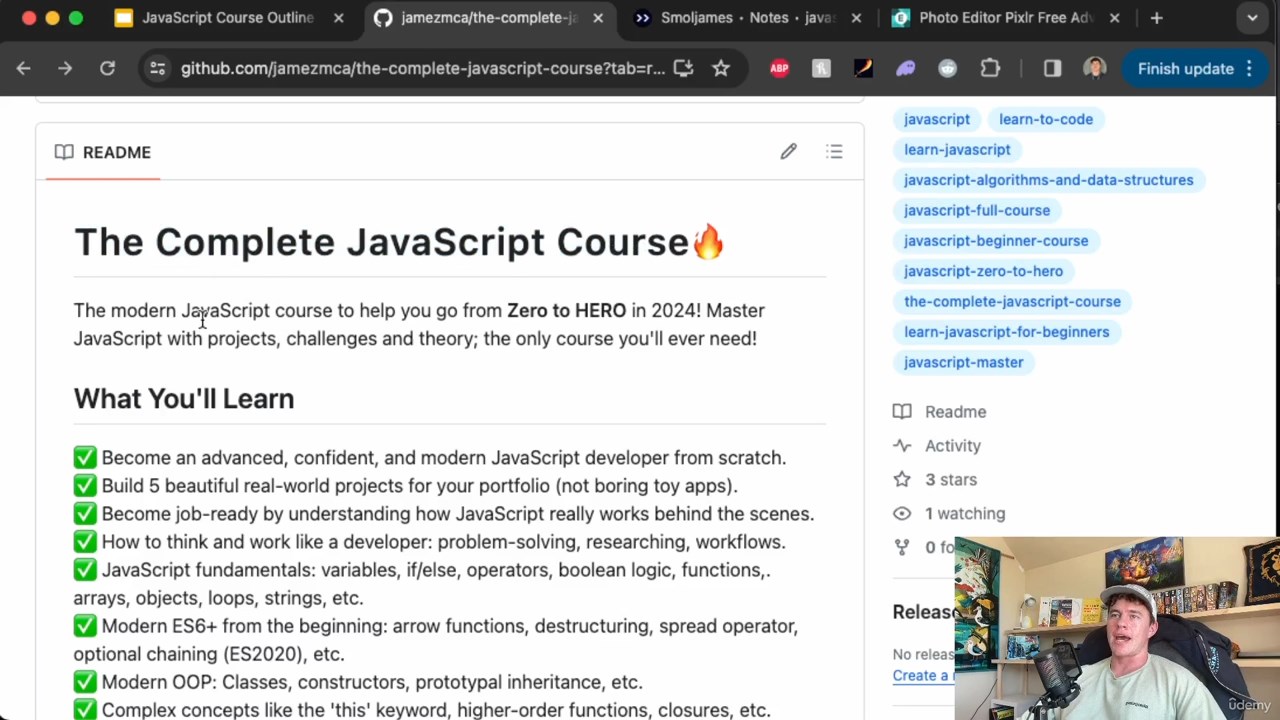Viewport: 1280px width, 720px height.
Task: Open learn-javascript-for-beginners topic tag
Action: coord(1007,332)
